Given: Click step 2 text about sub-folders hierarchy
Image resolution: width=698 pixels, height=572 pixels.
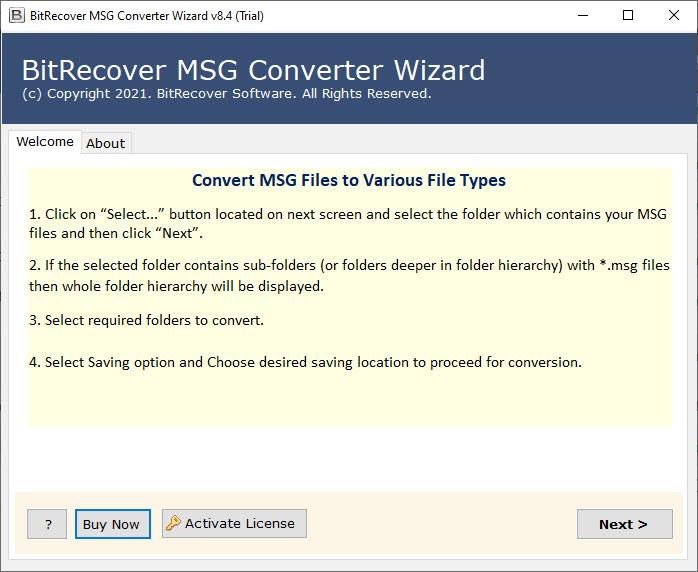Looking at the screenshot, I should click(349, 276).
